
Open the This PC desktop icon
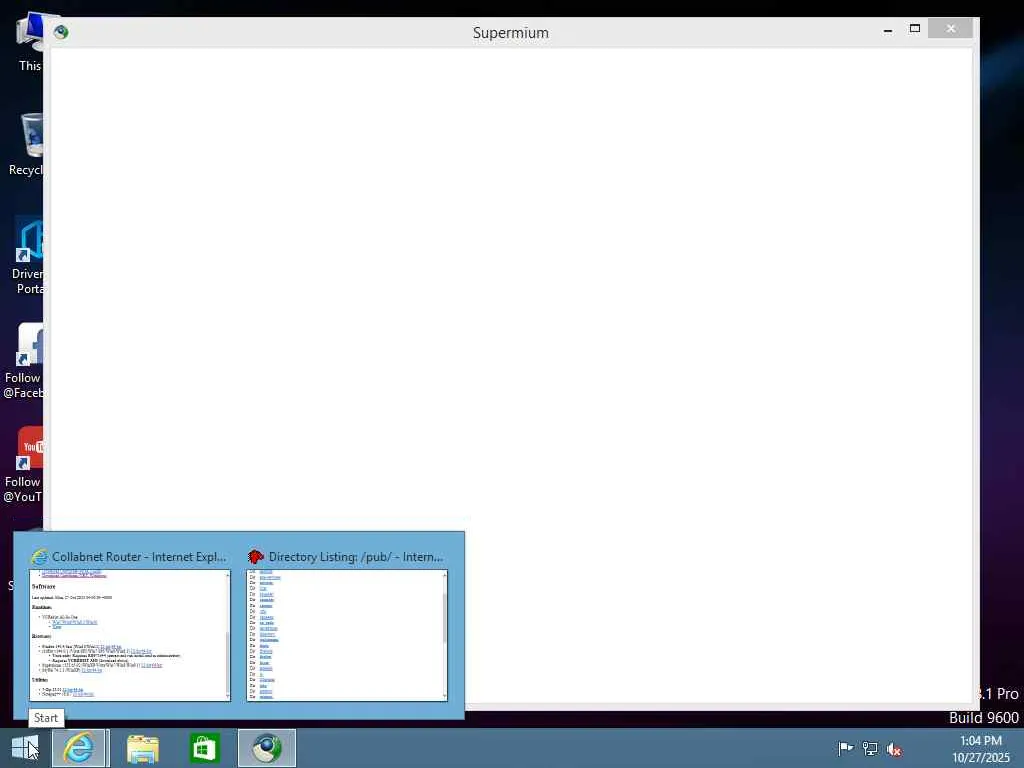click(29, 41)
